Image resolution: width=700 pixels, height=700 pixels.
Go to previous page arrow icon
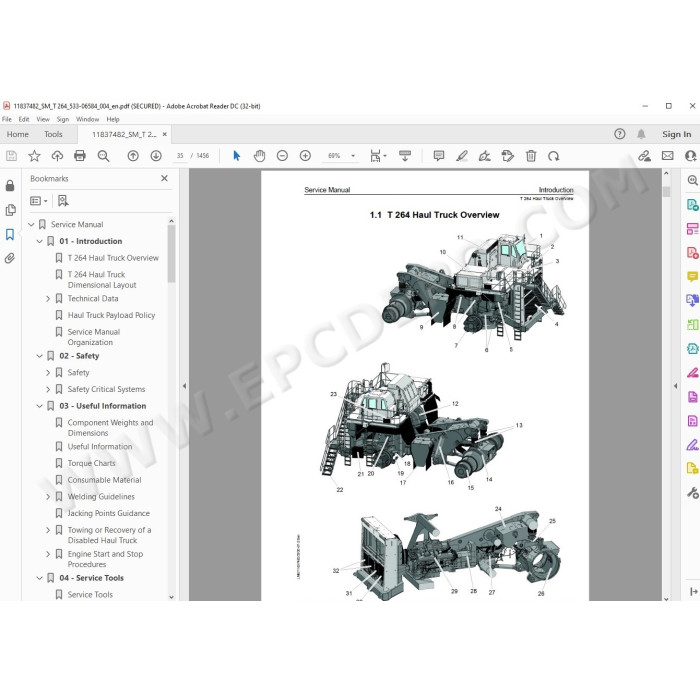point(133,156)
